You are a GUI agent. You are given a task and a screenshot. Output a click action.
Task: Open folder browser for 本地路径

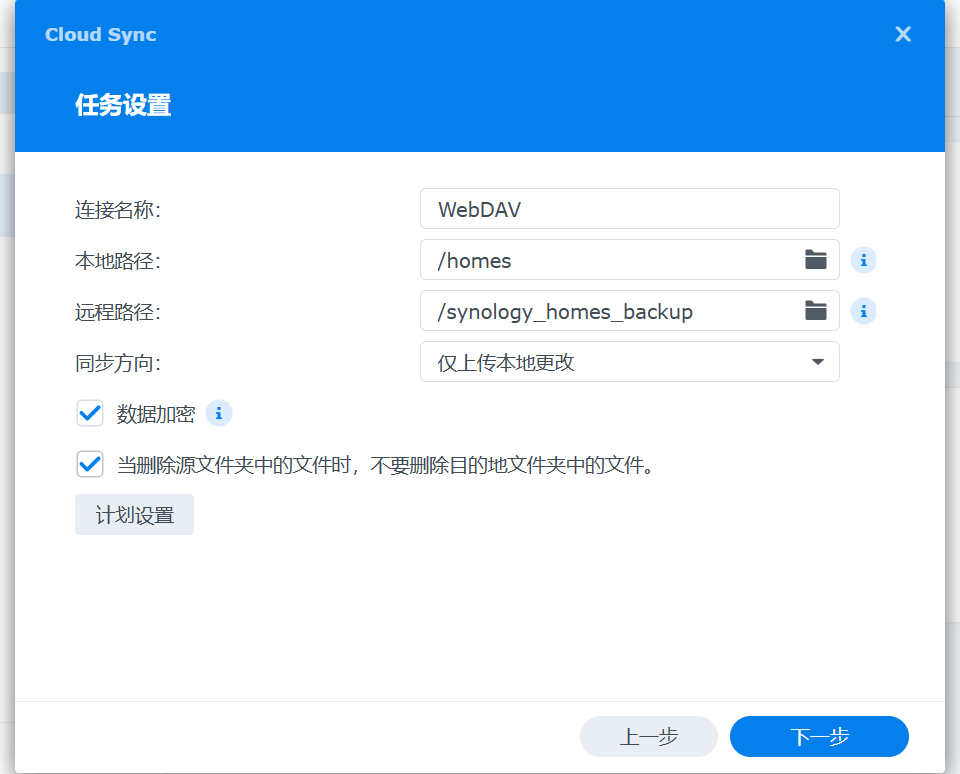[x=816, y=260]
